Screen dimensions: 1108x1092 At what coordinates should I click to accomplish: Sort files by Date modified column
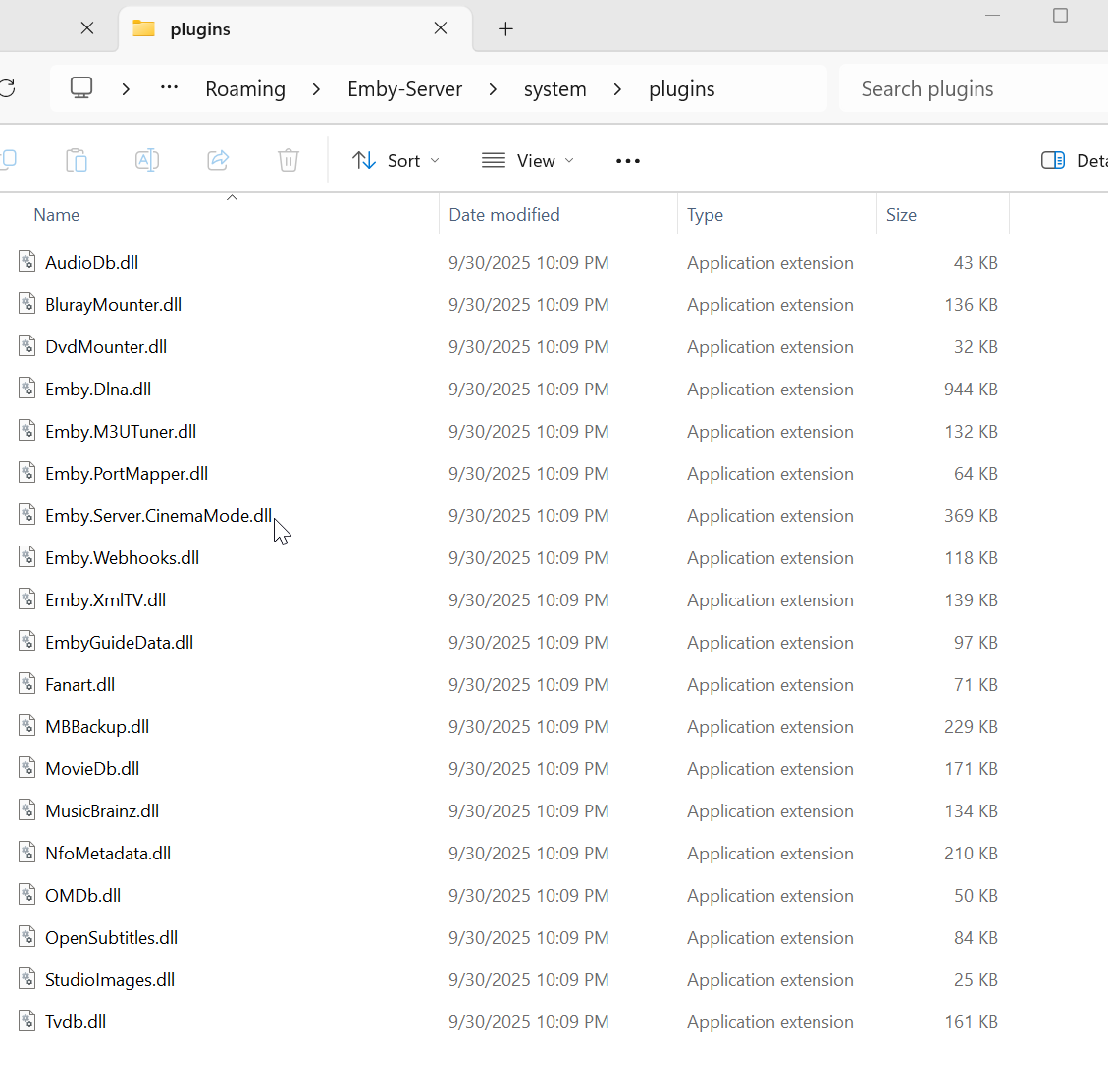504,215
